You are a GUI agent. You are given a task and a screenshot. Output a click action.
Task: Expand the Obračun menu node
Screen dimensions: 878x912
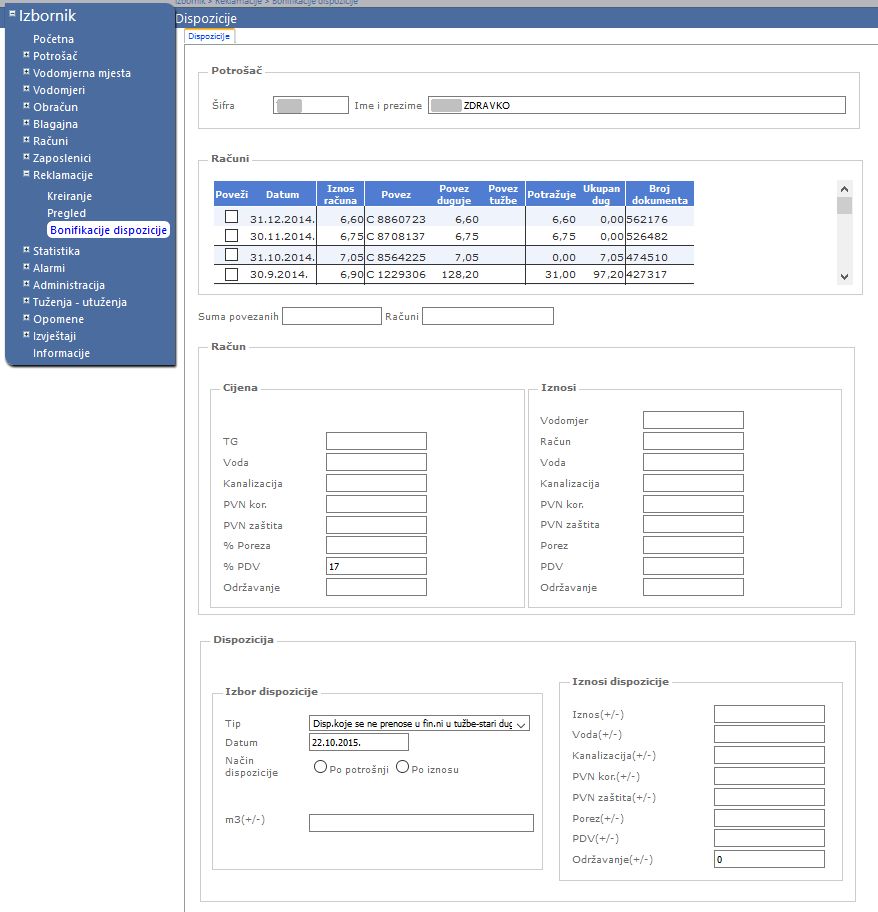coord(26,105)
